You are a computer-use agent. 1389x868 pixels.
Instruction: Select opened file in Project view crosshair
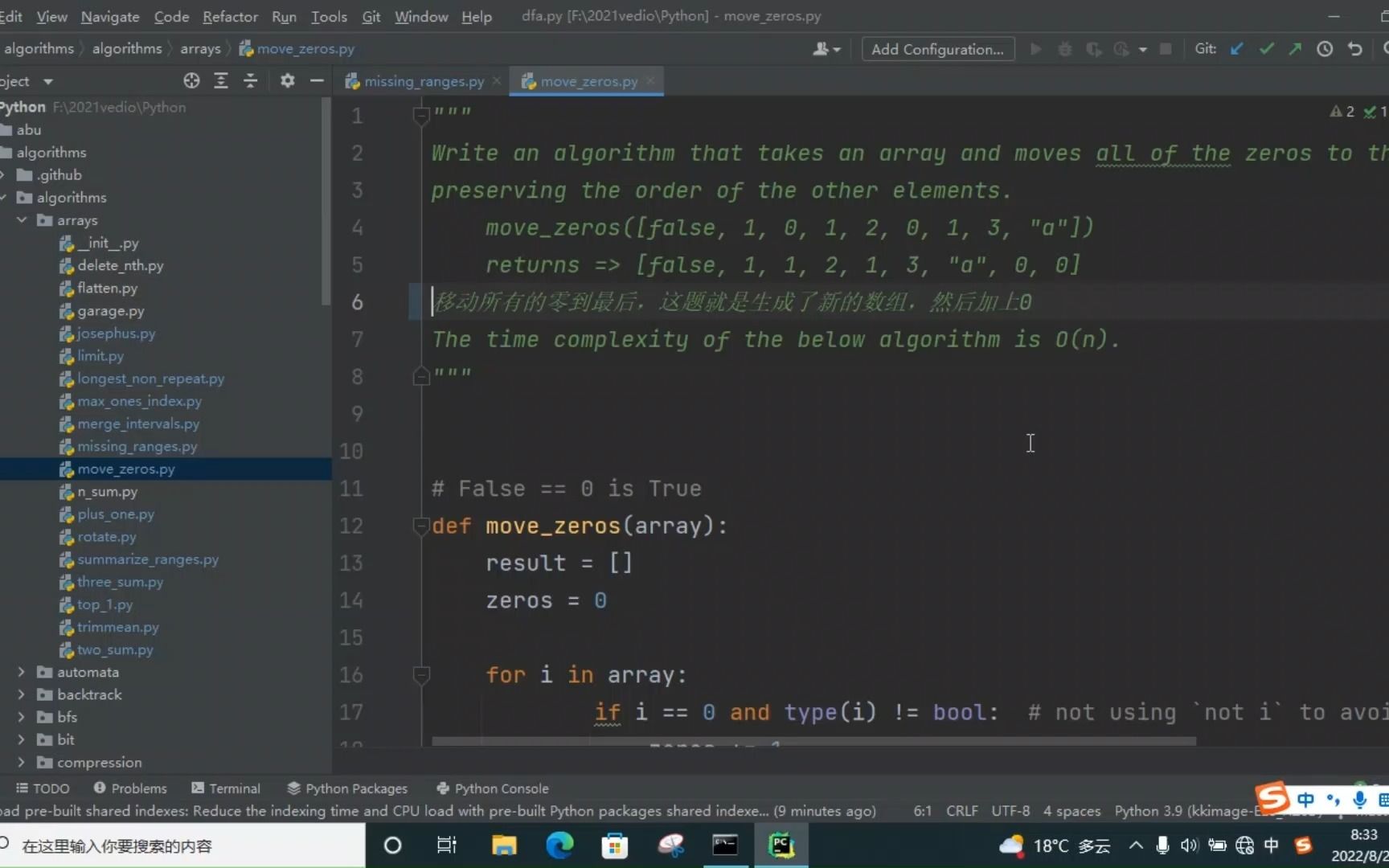pos(191,80)
